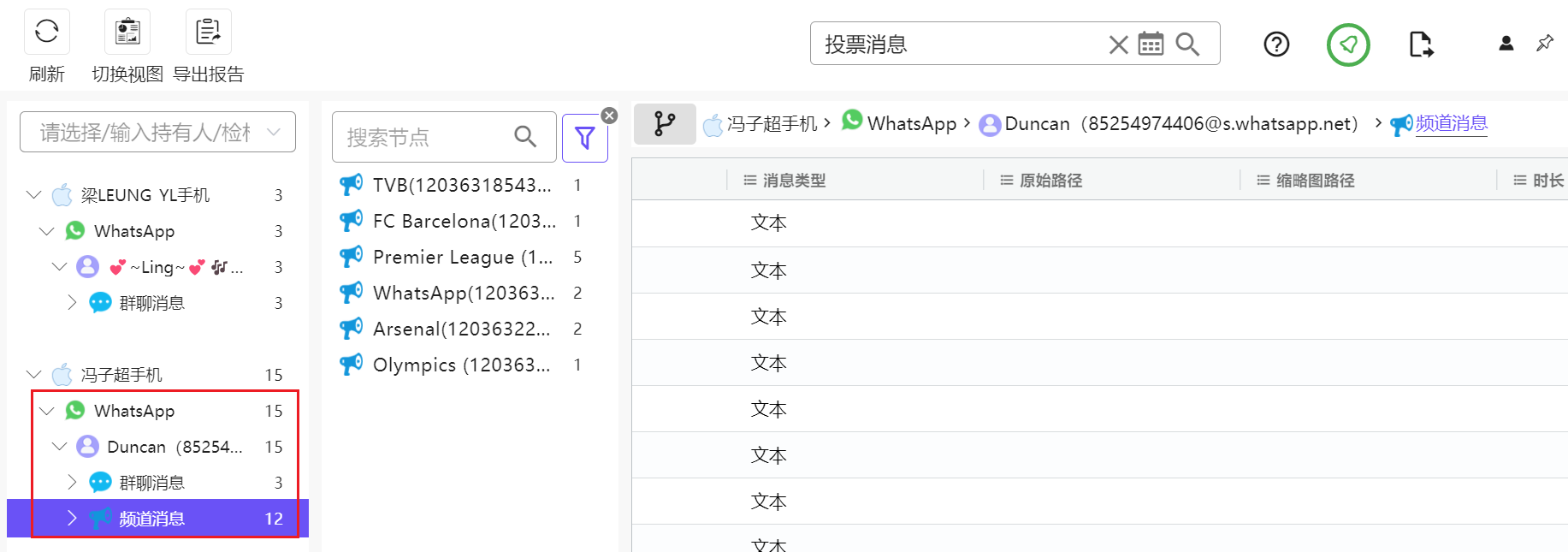This screenshot has height=552, width=1568.
Task: Click the branch tree icon in breadcrumb bar
Action: tap(665, 124)
